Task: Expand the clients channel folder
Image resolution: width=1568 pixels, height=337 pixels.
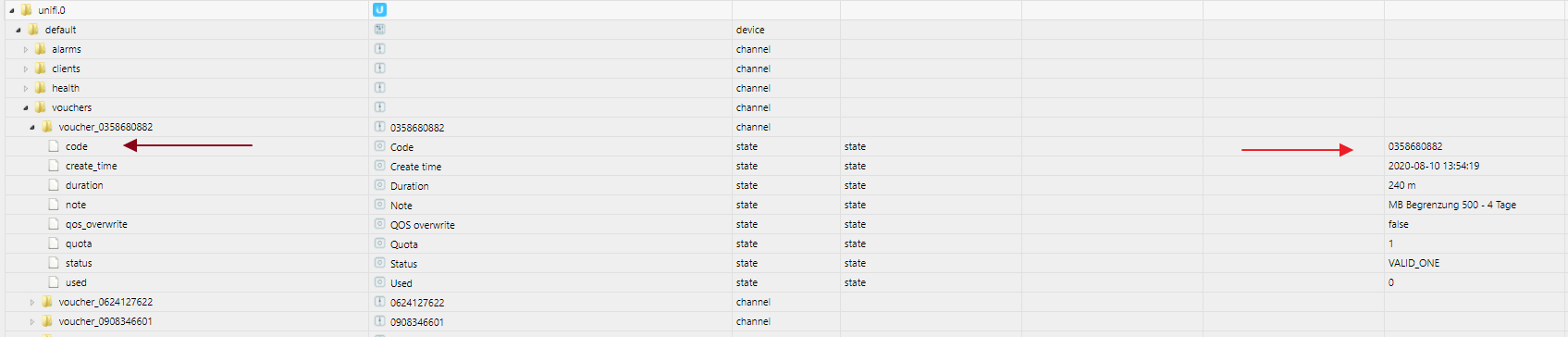Action: coord(26,69)
